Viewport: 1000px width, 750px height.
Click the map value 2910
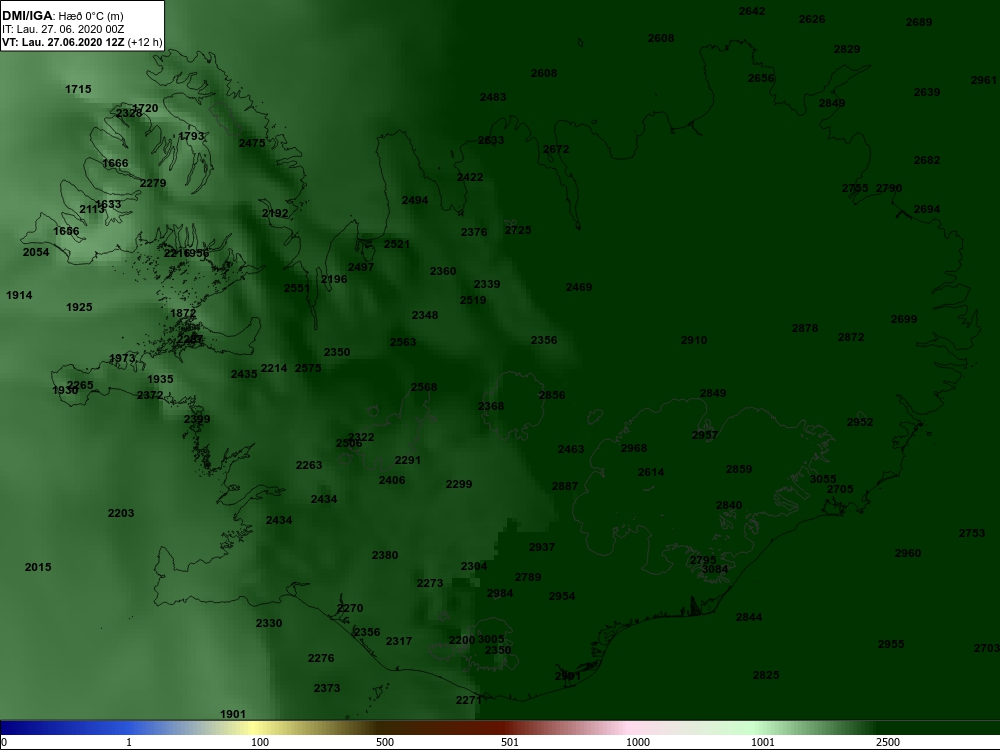pos(694,341)
